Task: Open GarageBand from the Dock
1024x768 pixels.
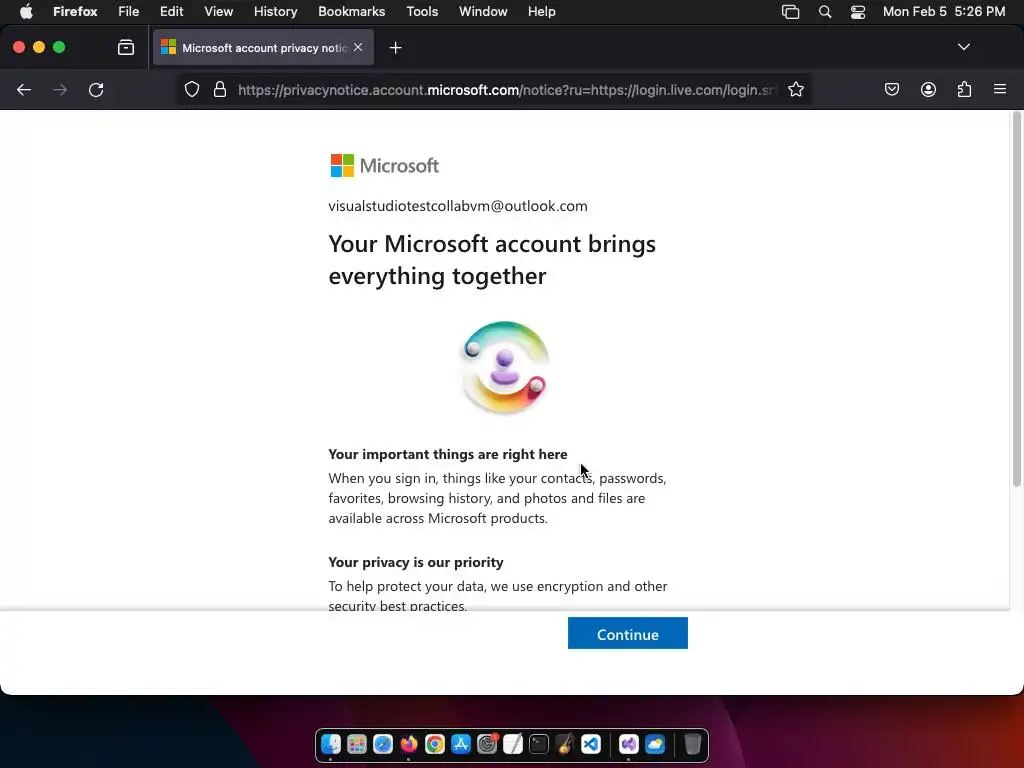Action: click(565, 744)
